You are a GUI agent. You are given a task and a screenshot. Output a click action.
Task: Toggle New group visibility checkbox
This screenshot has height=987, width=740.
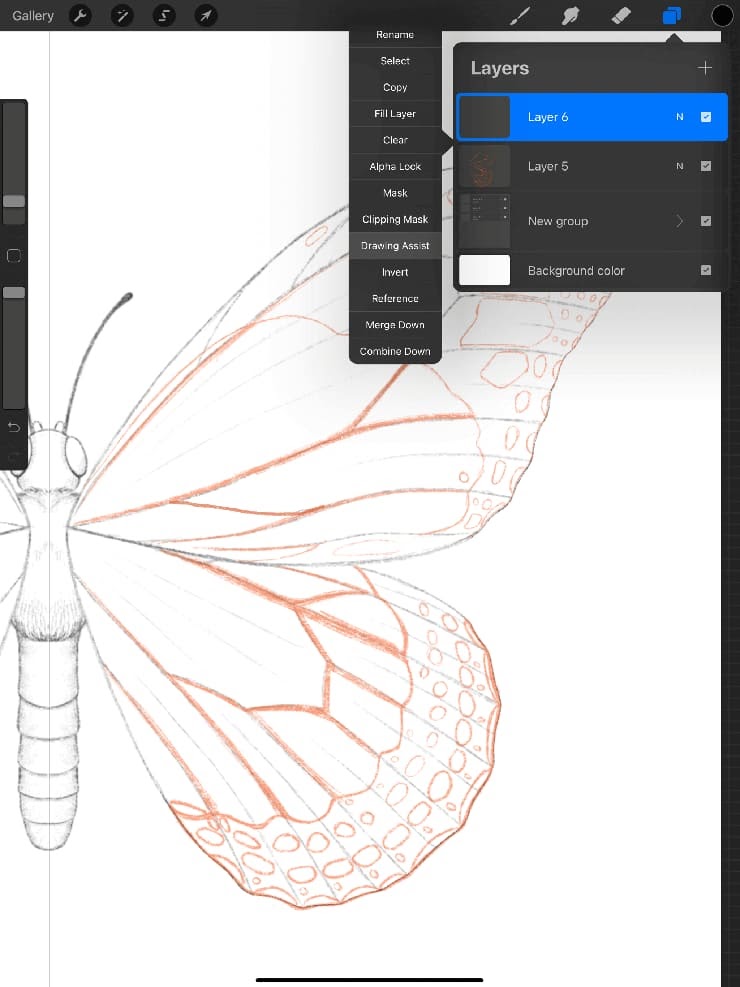point(706,221)
